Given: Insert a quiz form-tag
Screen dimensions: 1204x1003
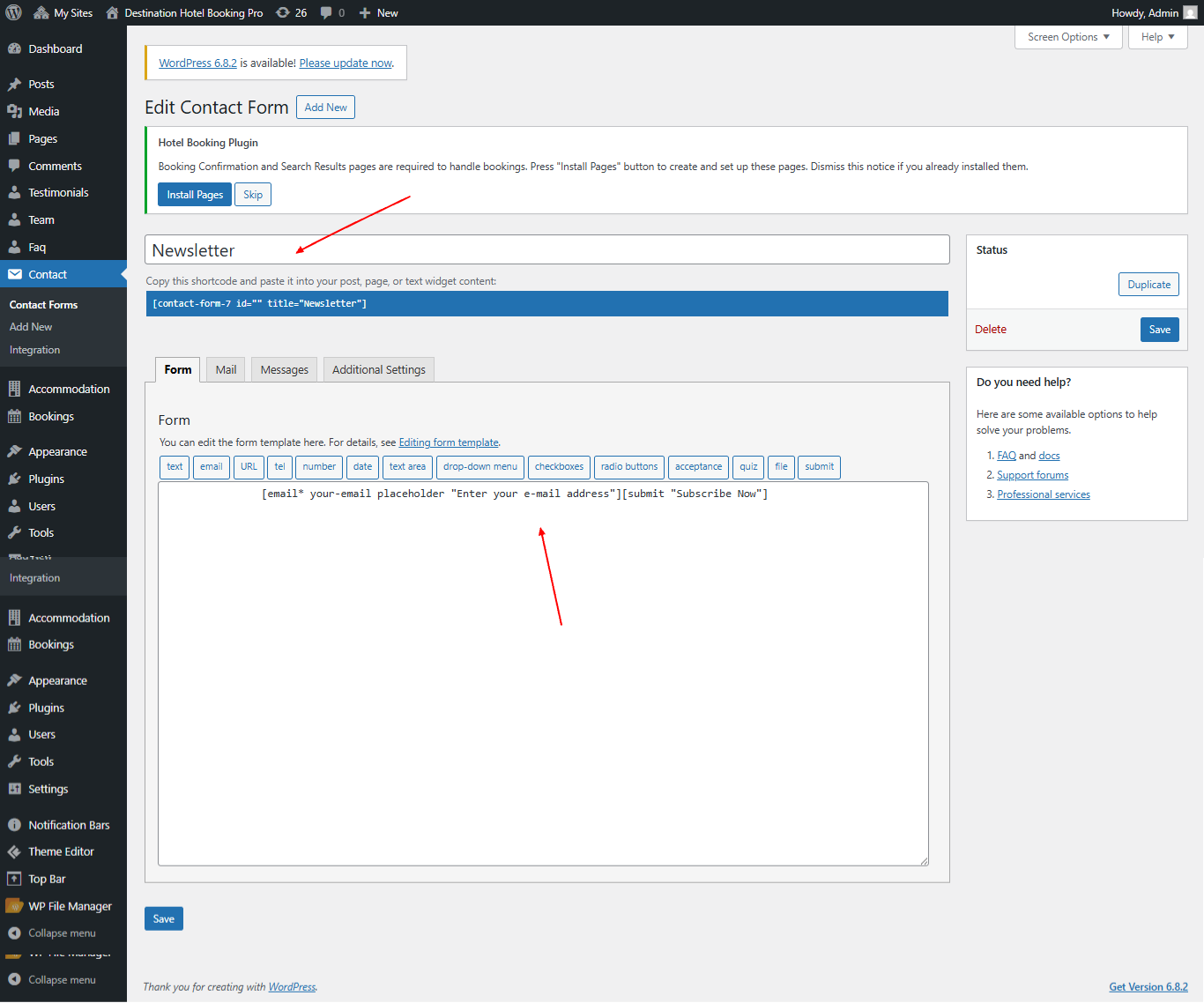Looking at the screenshot, I should click(x=748, y=467).
